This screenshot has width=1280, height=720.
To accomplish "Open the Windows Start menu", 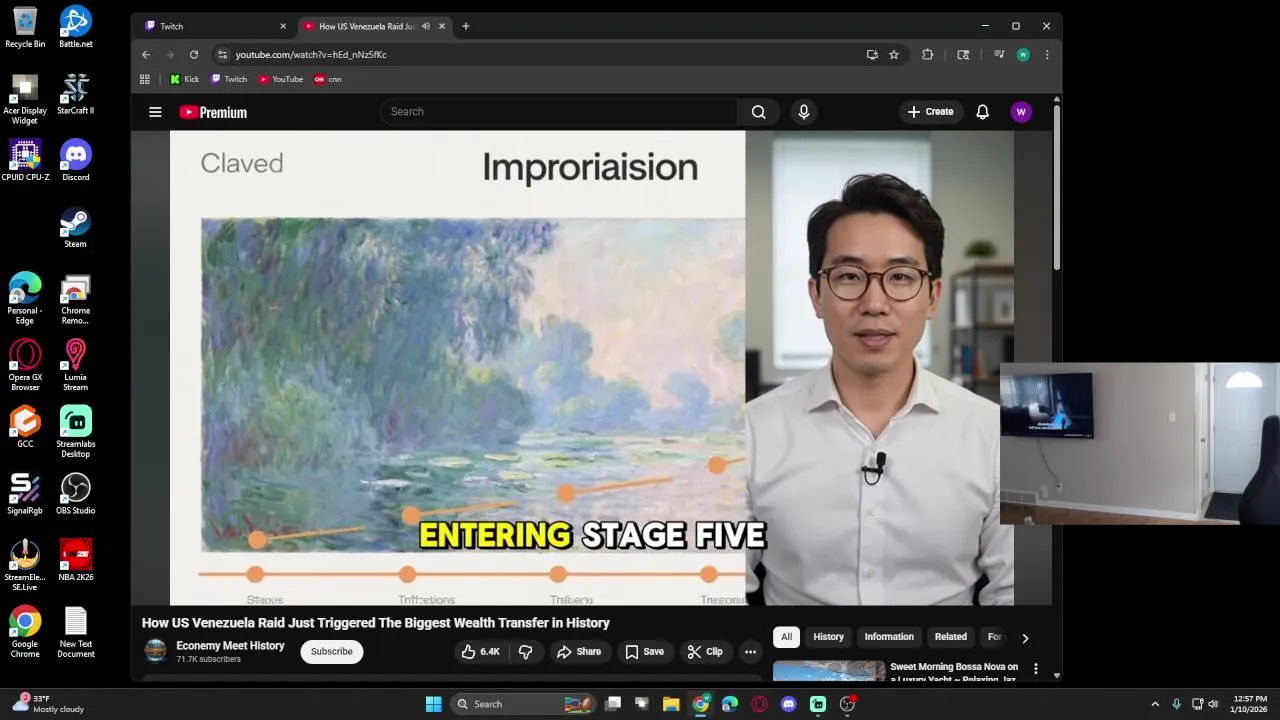I will coord(433,704).
